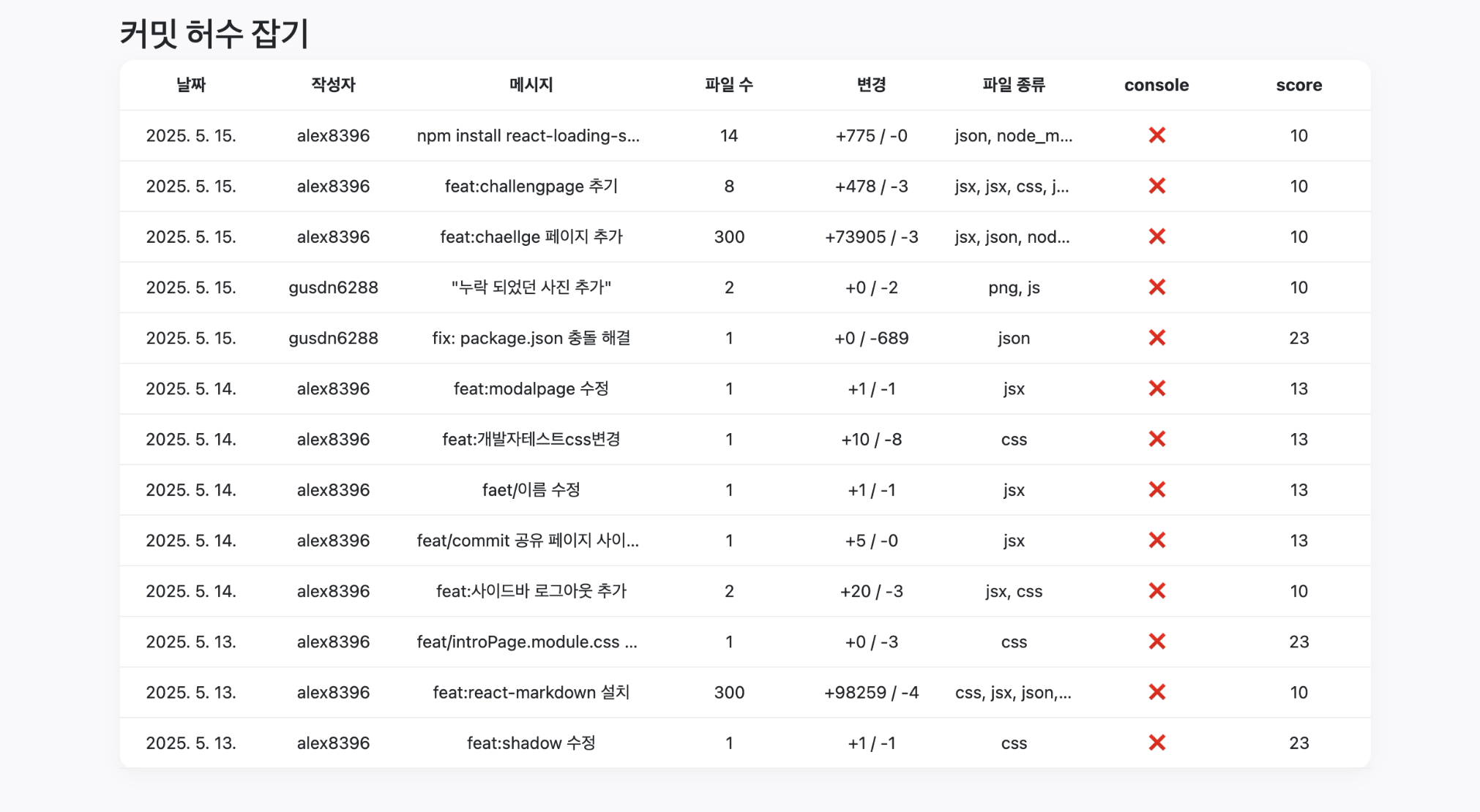This screenshot has height=812, width=1480.
Task: Click the red X in feat:chaellge 페이지 추가 row
Action: (x=1156, y=236)
